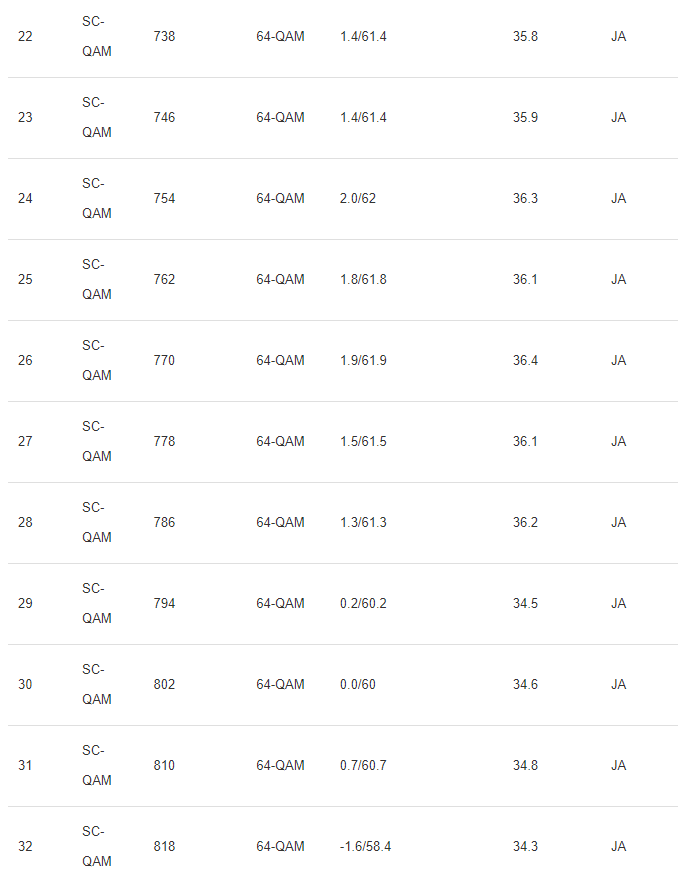Click power level -1.6/58.4 cell
Viewport: 692px width, 880px height.
pos(365,847)
